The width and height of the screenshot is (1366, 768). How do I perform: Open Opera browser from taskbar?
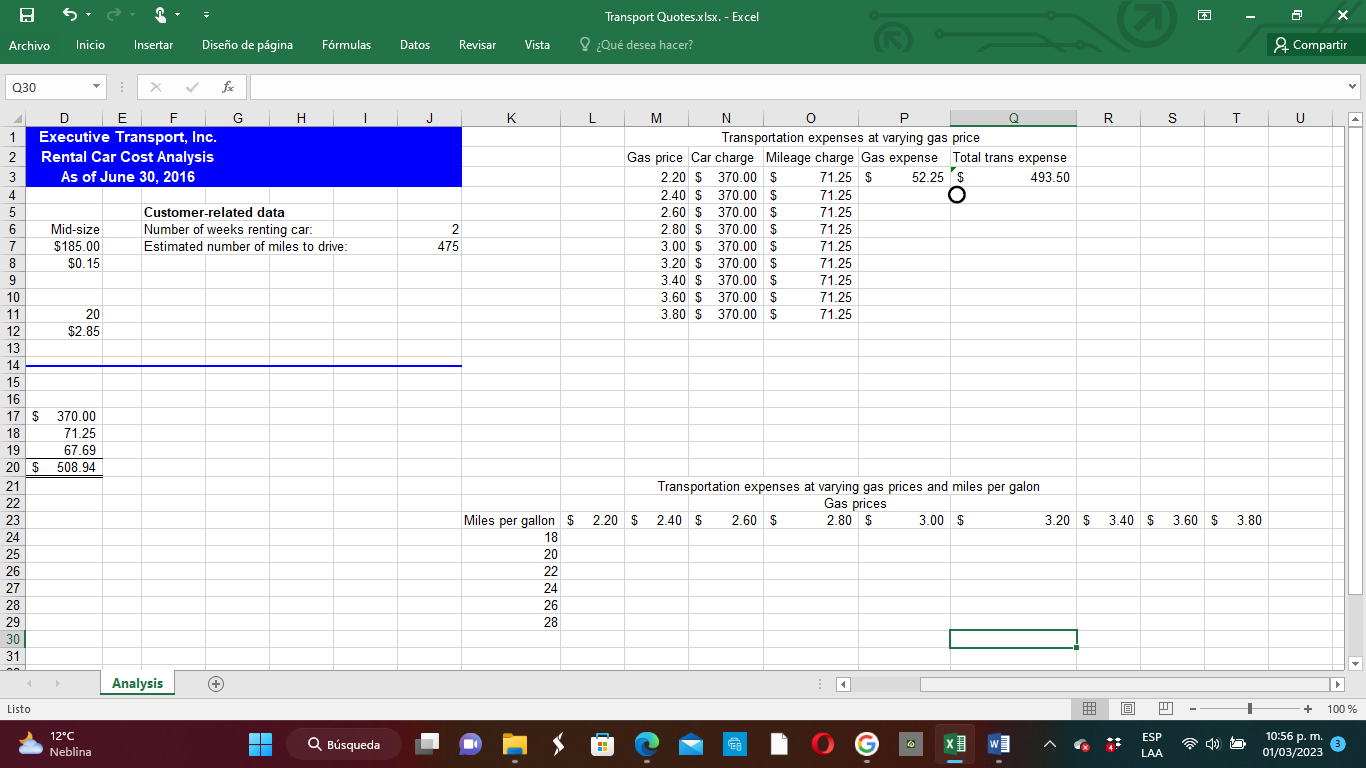(x=823, y=744)
